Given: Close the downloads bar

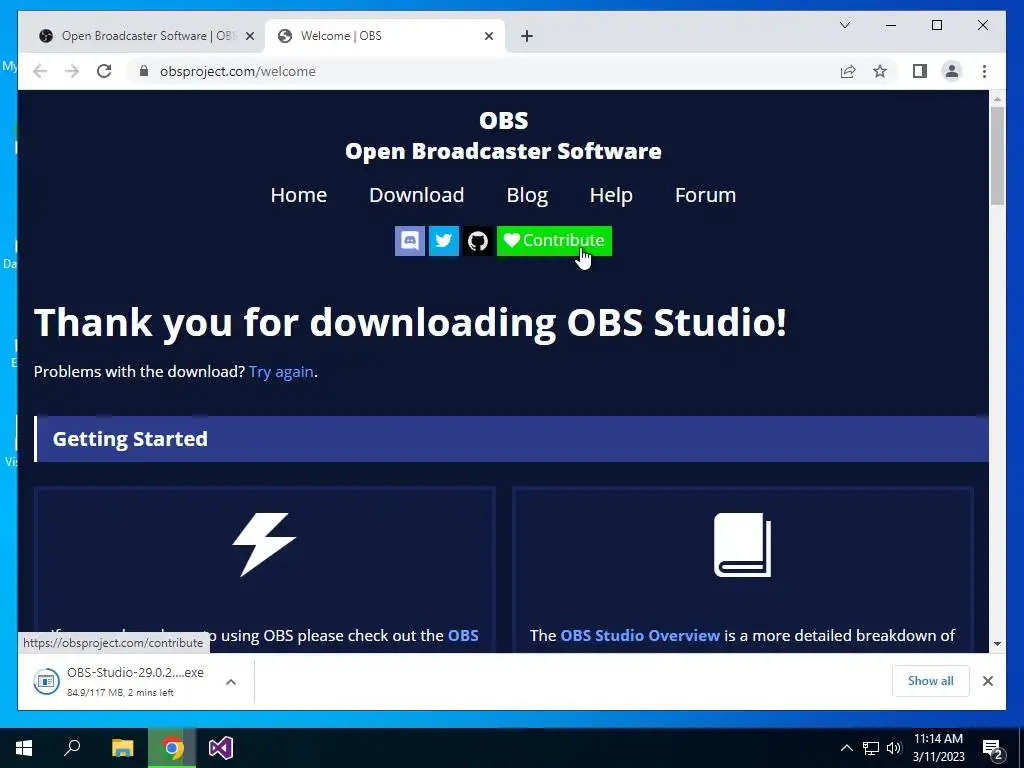Looking at the screenshot, I should pos(988,681).
